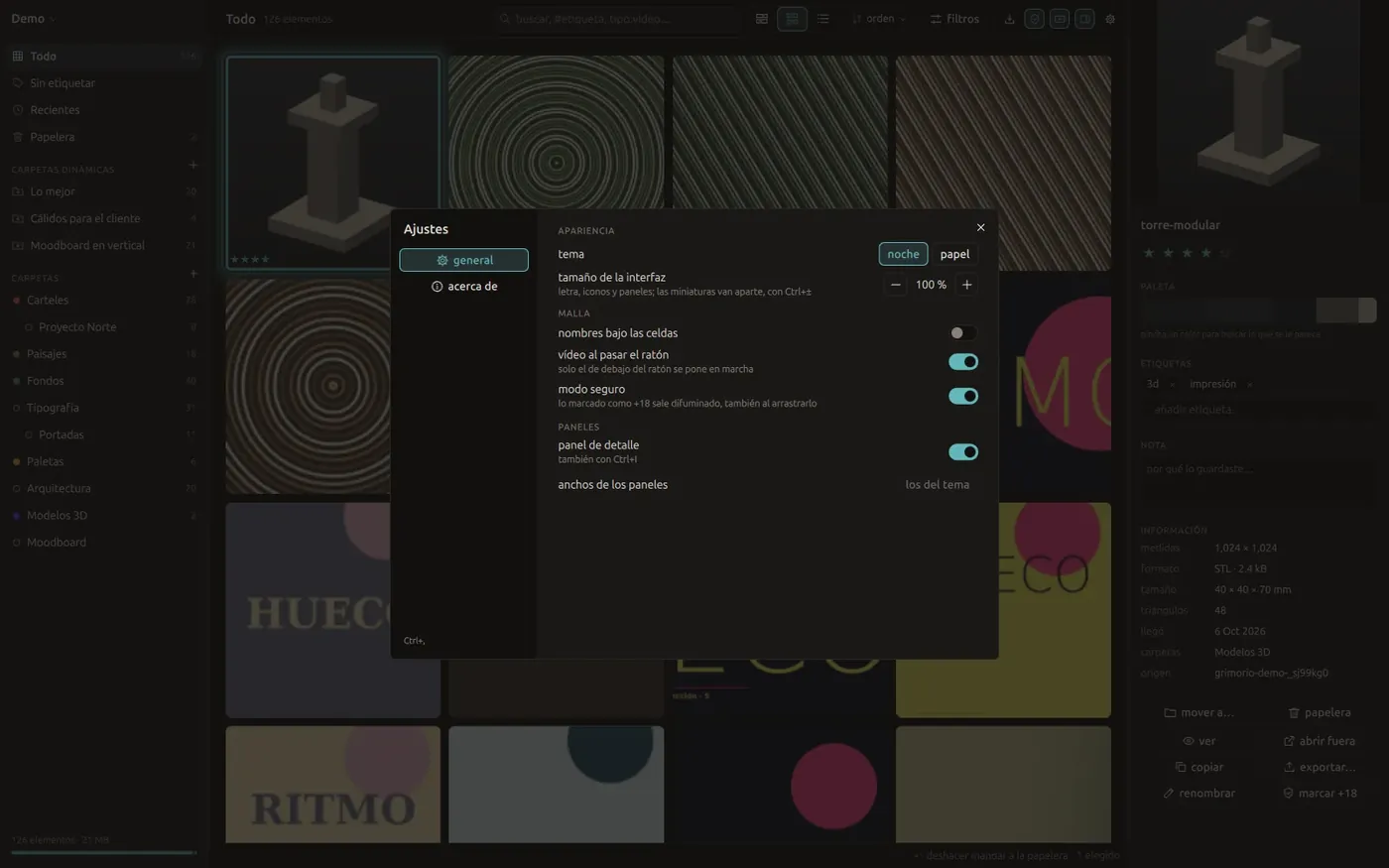Image resolution: width=1389 pixels, height=868 pixels.
Task: Increase interface size with plus button
Action: click(966, 285)
